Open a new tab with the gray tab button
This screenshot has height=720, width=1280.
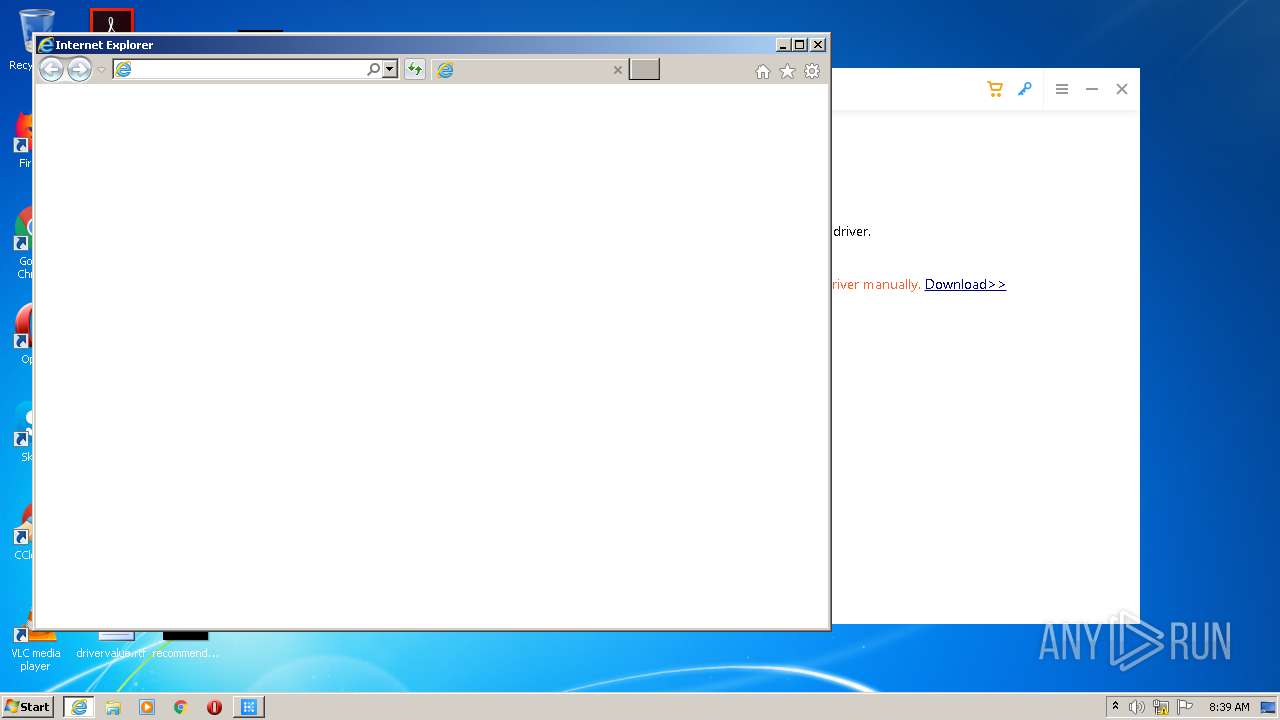[x=644, y=69]
